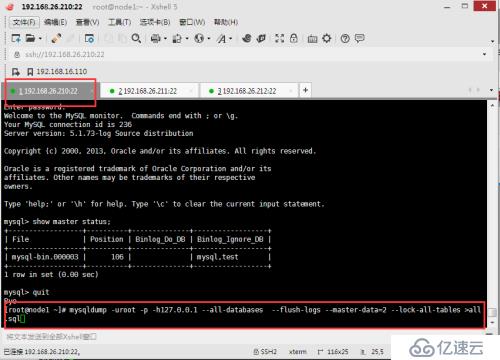
Task: Click the Font 'A' icon
Action: [221, 39]
